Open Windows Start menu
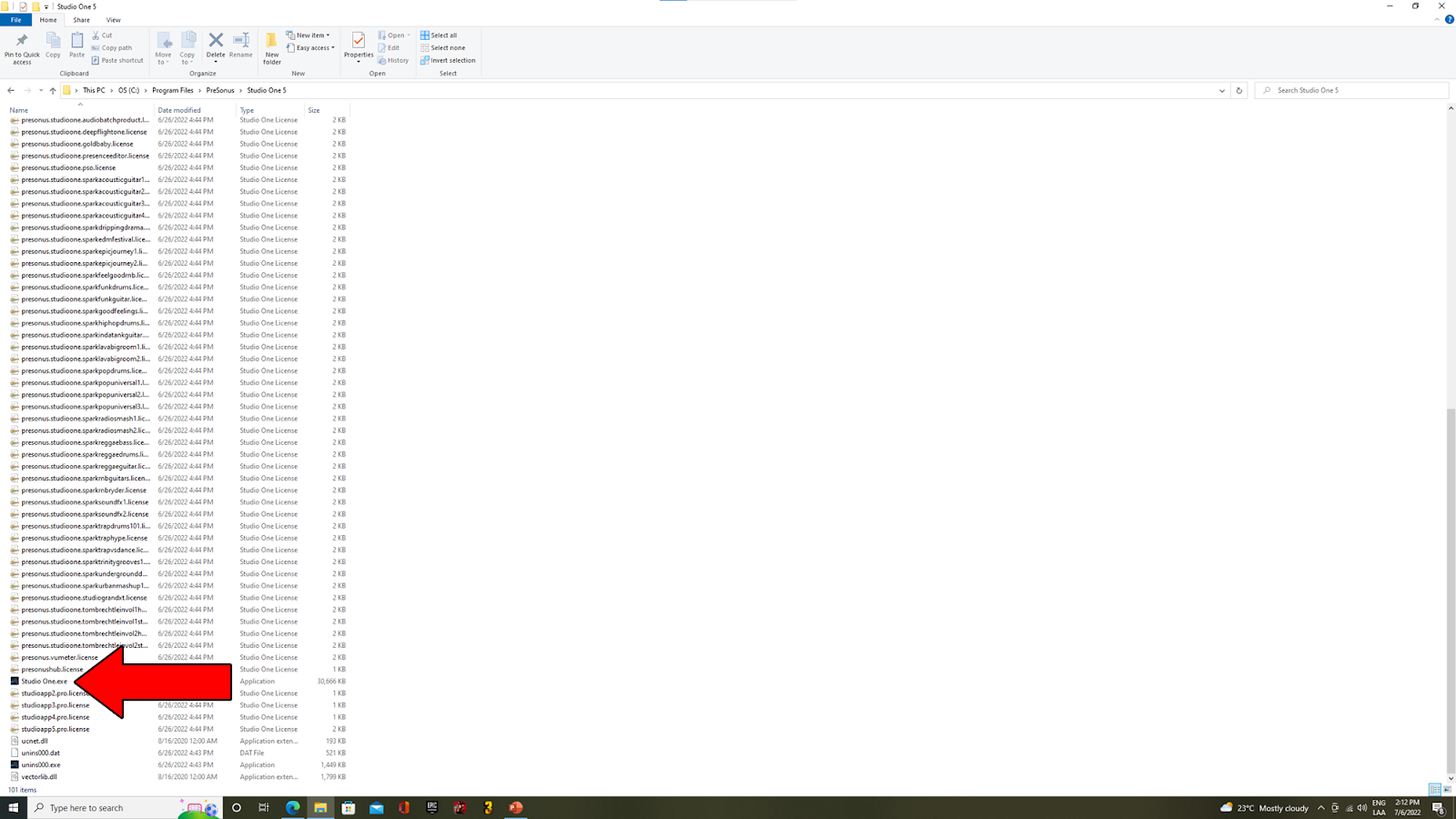Screen dimensions: 1456x819 click(14, 808)
